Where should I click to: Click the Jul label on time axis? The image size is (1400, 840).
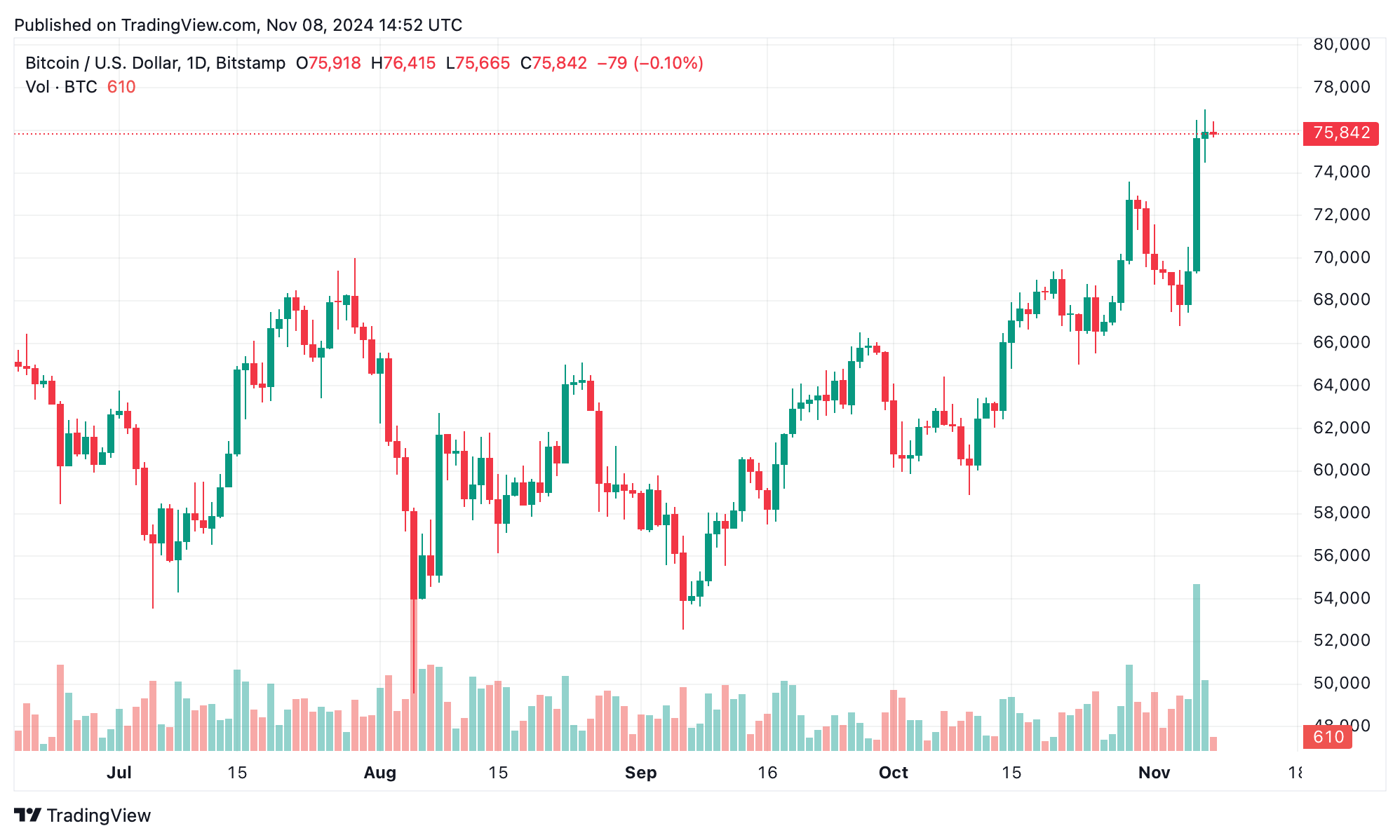(x=119, y=773)
